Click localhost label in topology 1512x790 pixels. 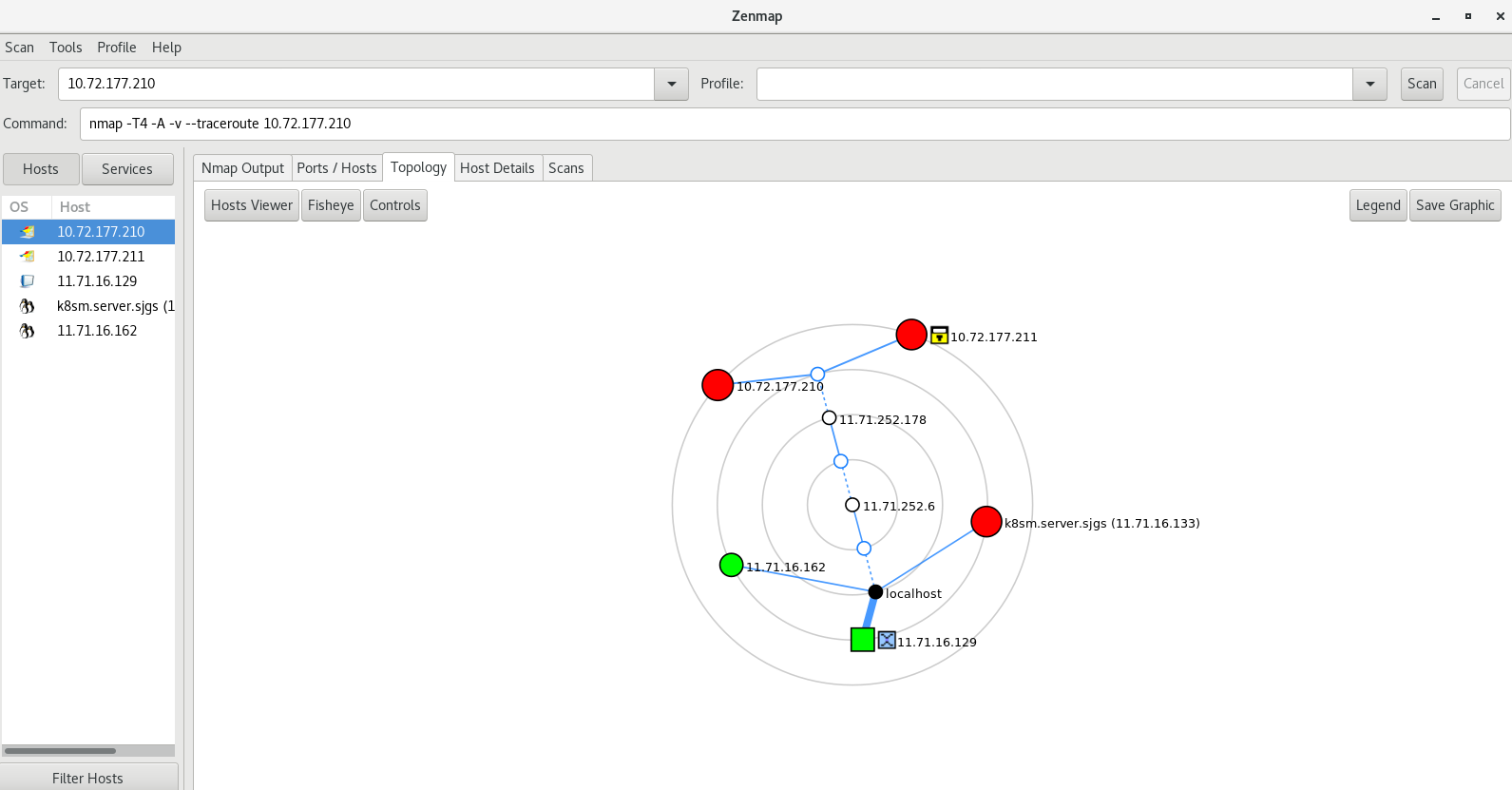pos(914,593)
